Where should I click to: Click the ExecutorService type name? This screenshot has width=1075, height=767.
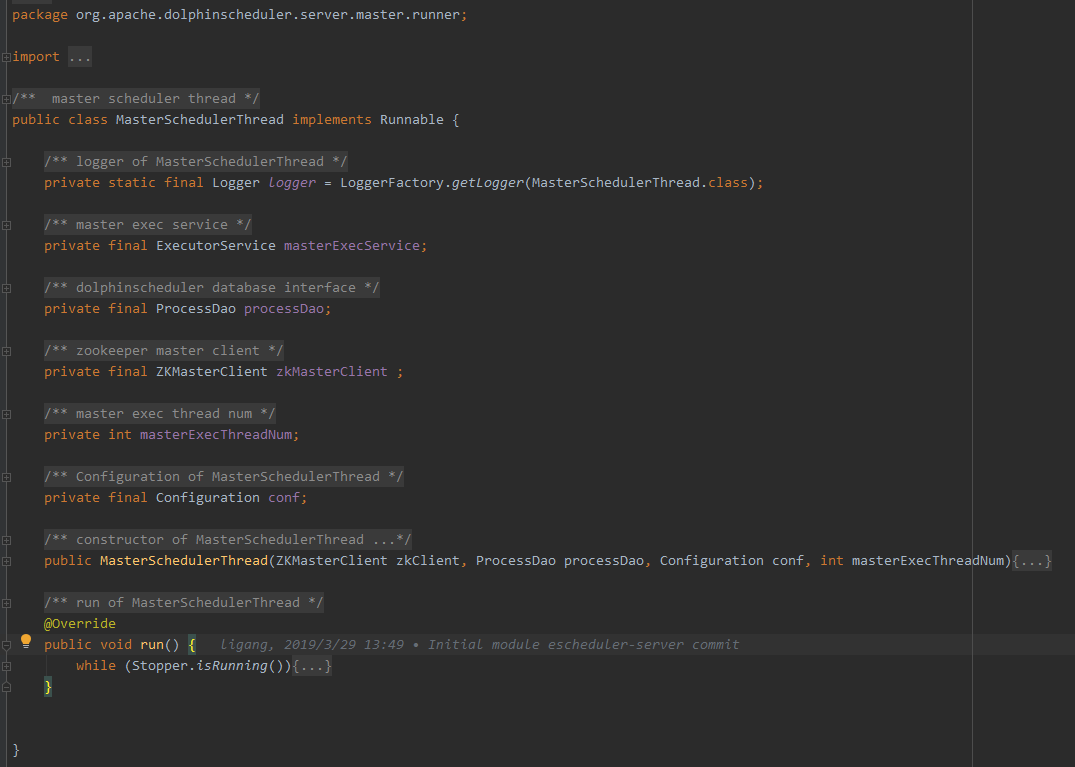pyautogui.click(x=215, y=245)
